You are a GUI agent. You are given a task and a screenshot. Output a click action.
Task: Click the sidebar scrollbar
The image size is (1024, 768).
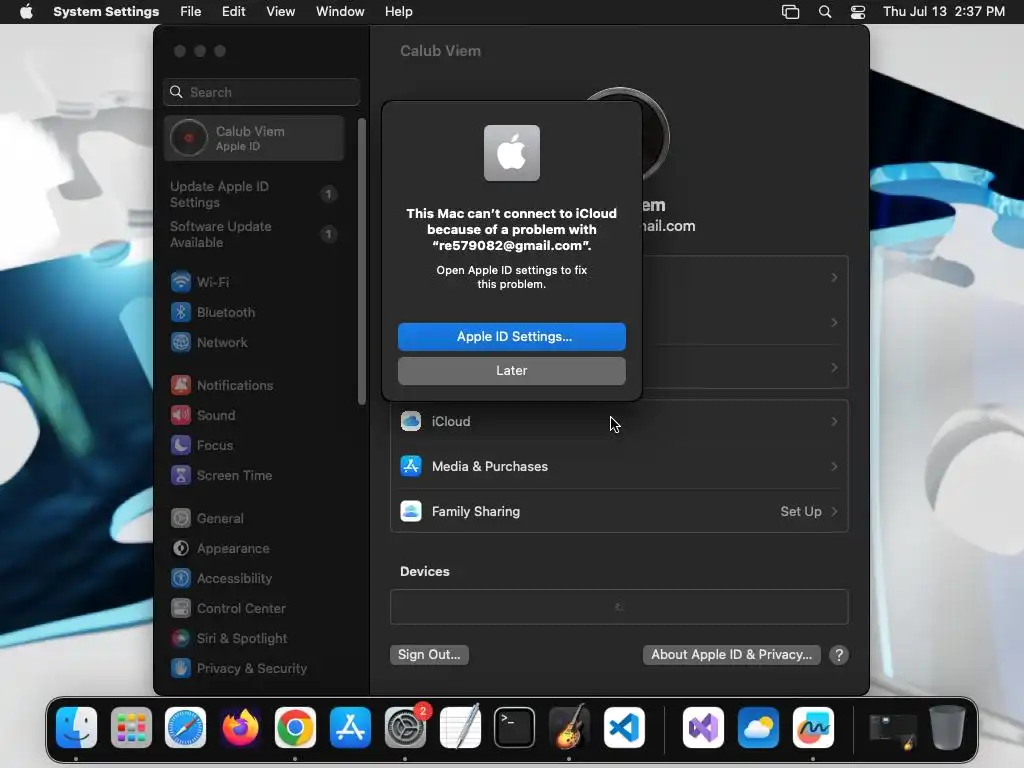[362, 261]
